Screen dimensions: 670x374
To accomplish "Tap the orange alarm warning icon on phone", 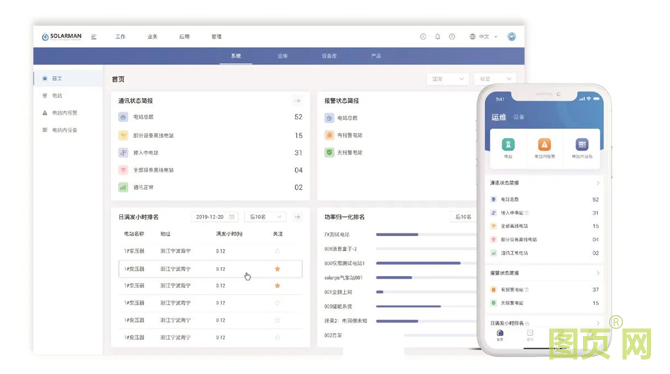I will click(x=544, y=144).
